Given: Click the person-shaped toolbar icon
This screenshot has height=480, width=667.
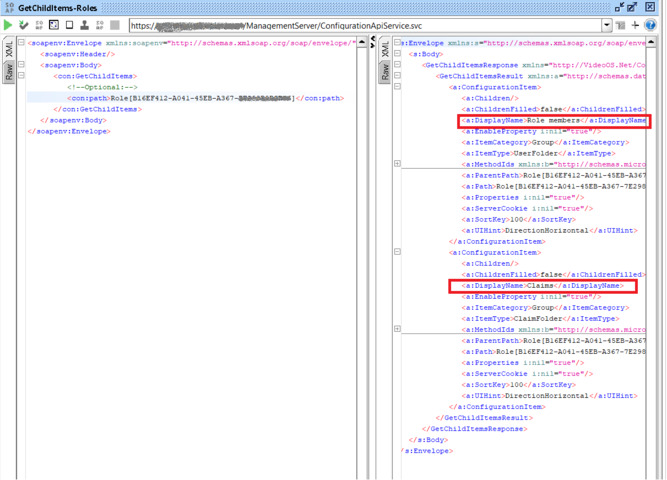Looking at the screenshot, I should click(84, 25).
